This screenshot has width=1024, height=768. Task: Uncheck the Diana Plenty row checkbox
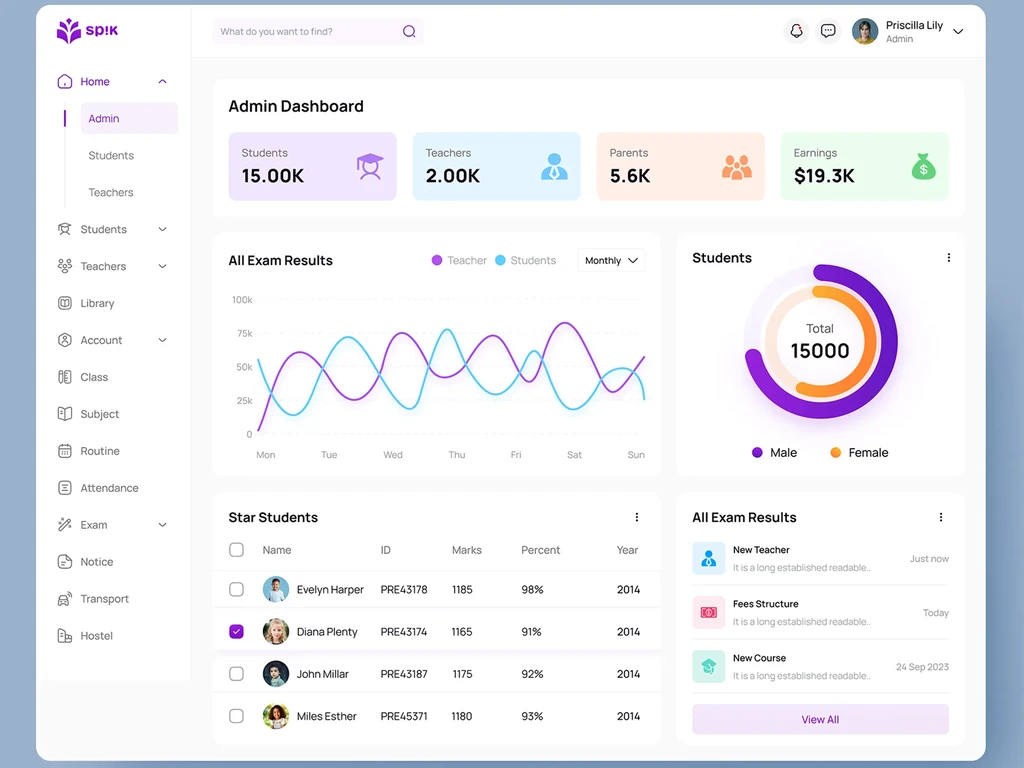(x=236, y=632)
